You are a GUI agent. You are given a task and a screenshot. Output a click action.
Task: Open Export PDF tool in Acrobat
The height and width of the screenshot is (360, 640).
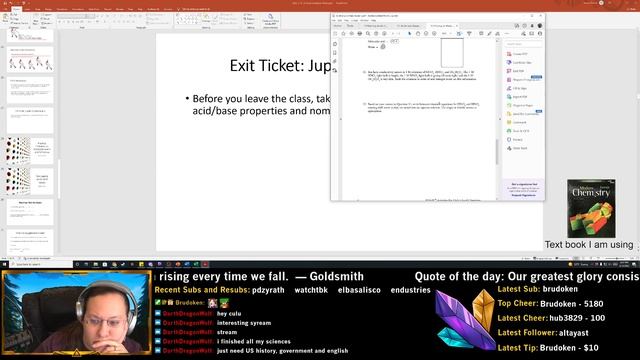tap(517, 97)
